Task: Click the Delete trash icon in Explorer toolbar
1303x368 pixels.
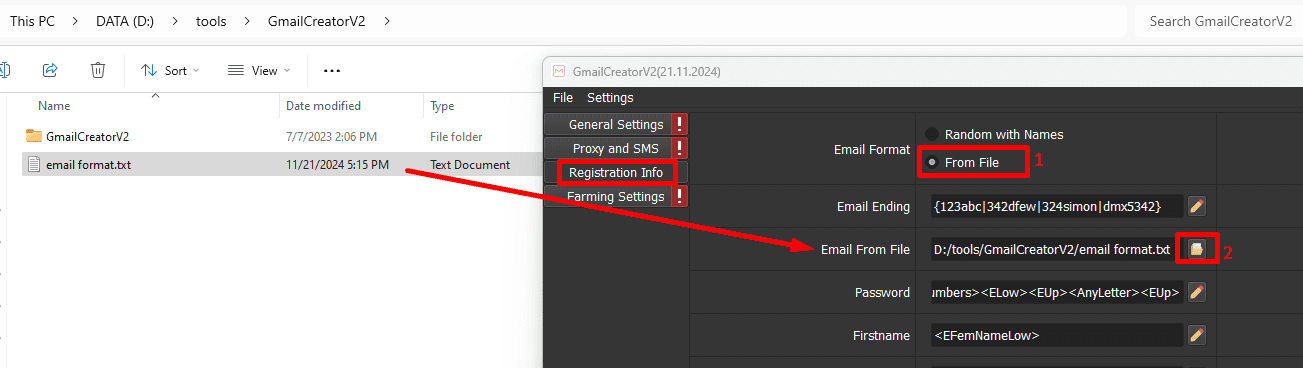Action: 98,70
